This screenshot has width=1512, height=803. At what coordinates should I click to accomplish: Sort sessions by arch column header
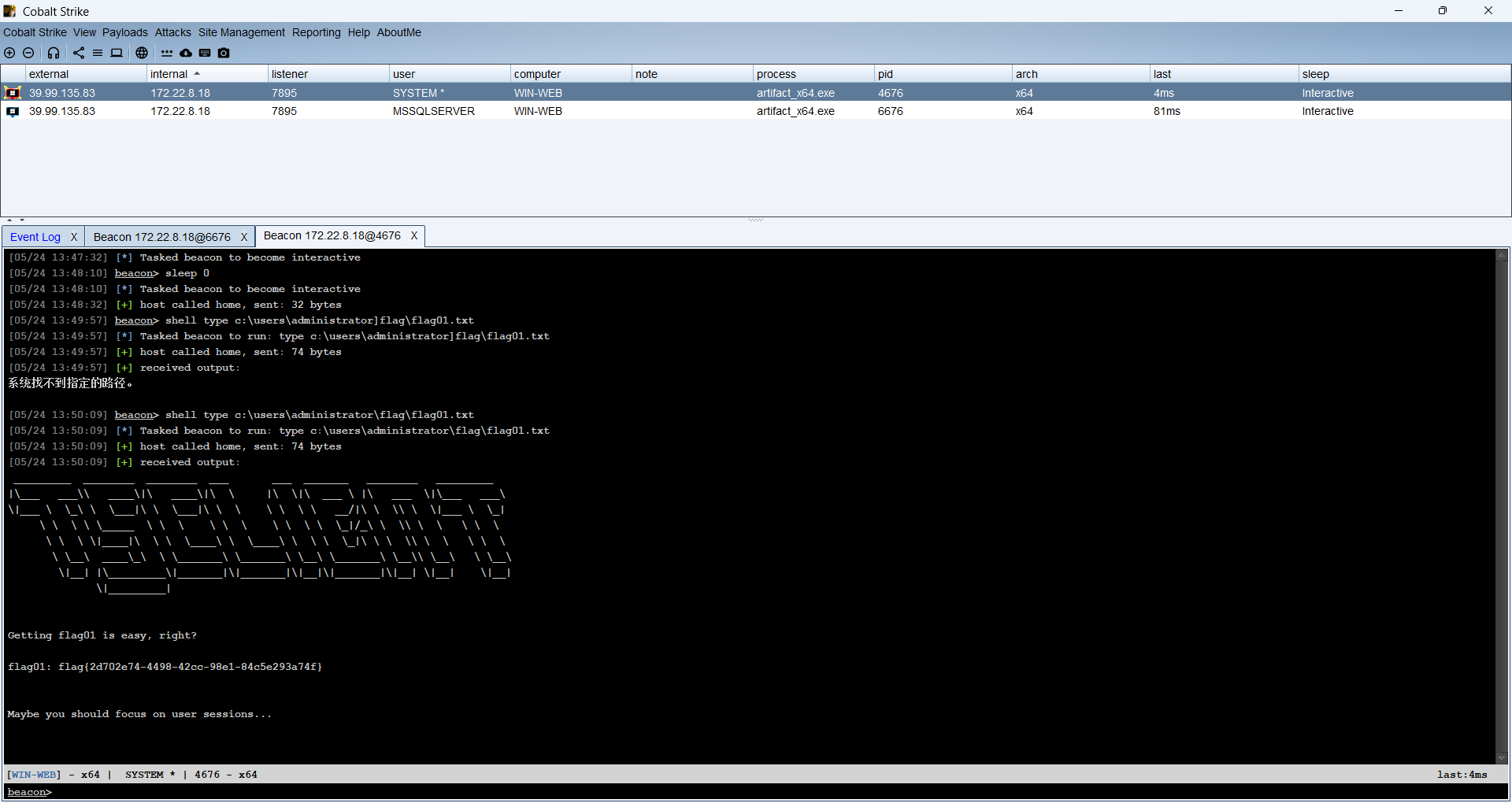click(x=1081, y=74)
